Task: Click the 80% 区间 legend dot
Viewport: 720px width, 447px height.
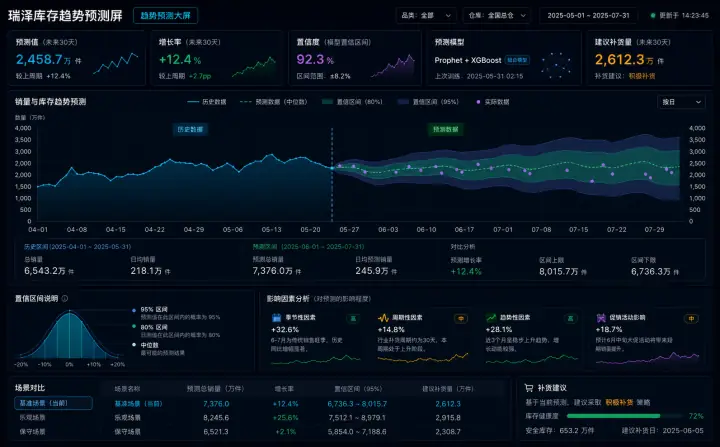Action: [134, 326]
